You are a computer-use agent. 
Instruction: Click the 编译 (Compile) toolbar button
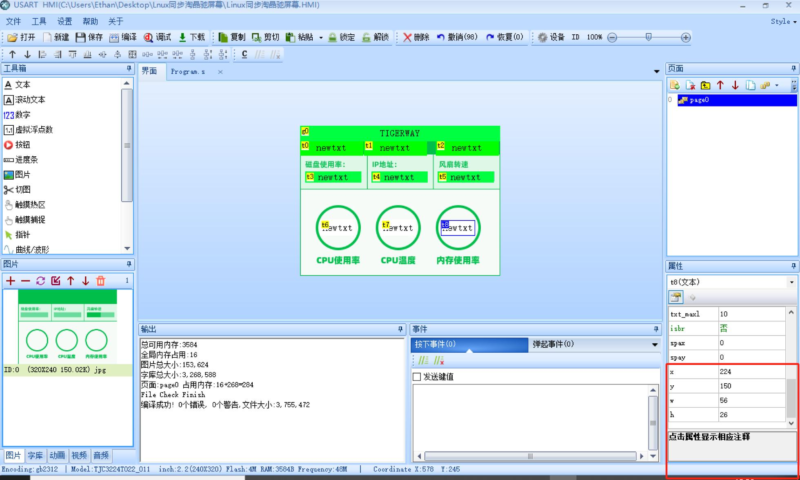click(123, 37)
